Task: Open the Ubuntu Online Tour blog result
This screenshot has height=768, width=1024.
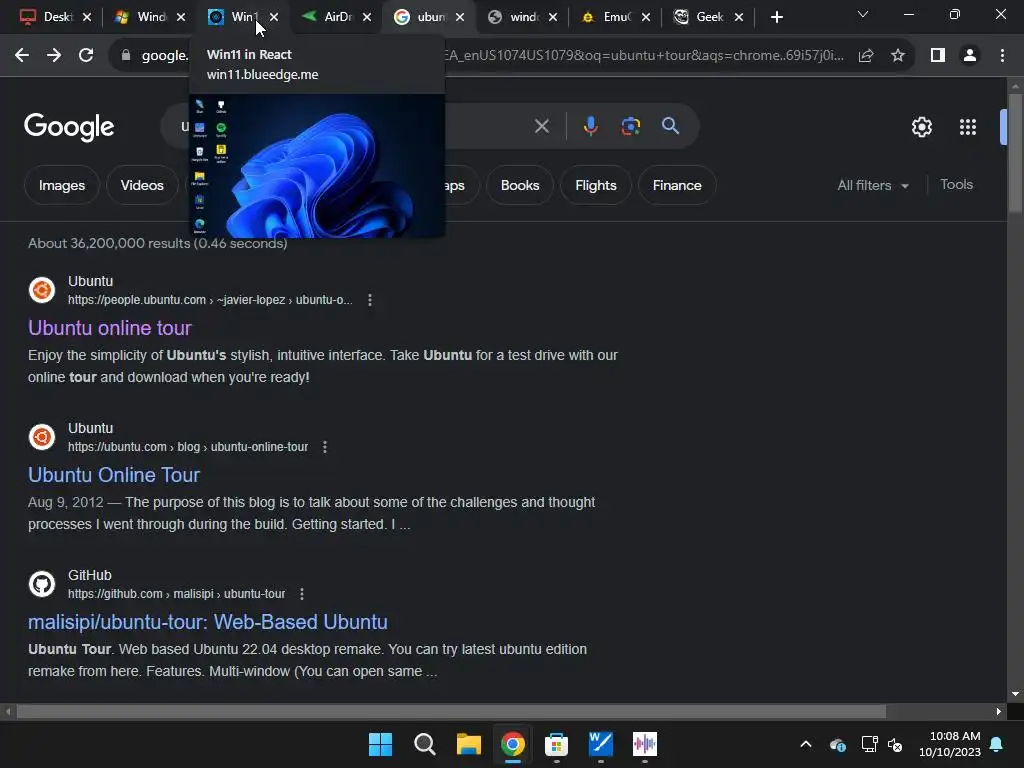Action: pos(114,475)
